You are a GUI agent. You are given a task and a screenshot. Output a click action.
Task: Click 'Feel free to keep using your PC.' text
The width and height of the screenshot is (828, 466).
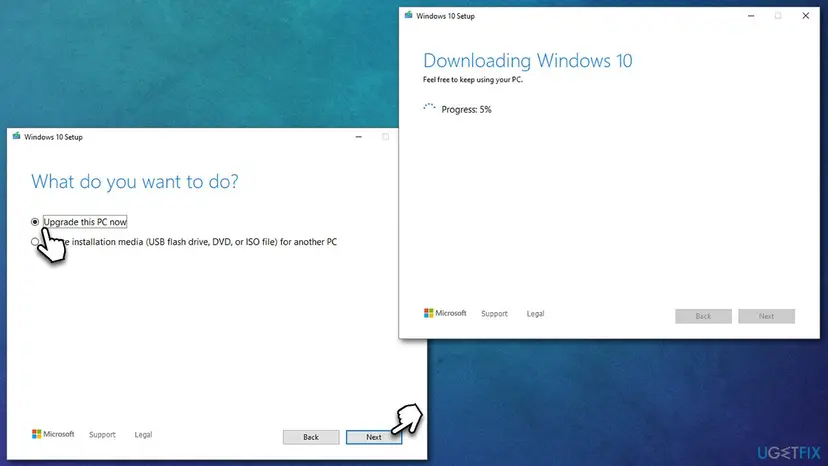tap(473, 80)
